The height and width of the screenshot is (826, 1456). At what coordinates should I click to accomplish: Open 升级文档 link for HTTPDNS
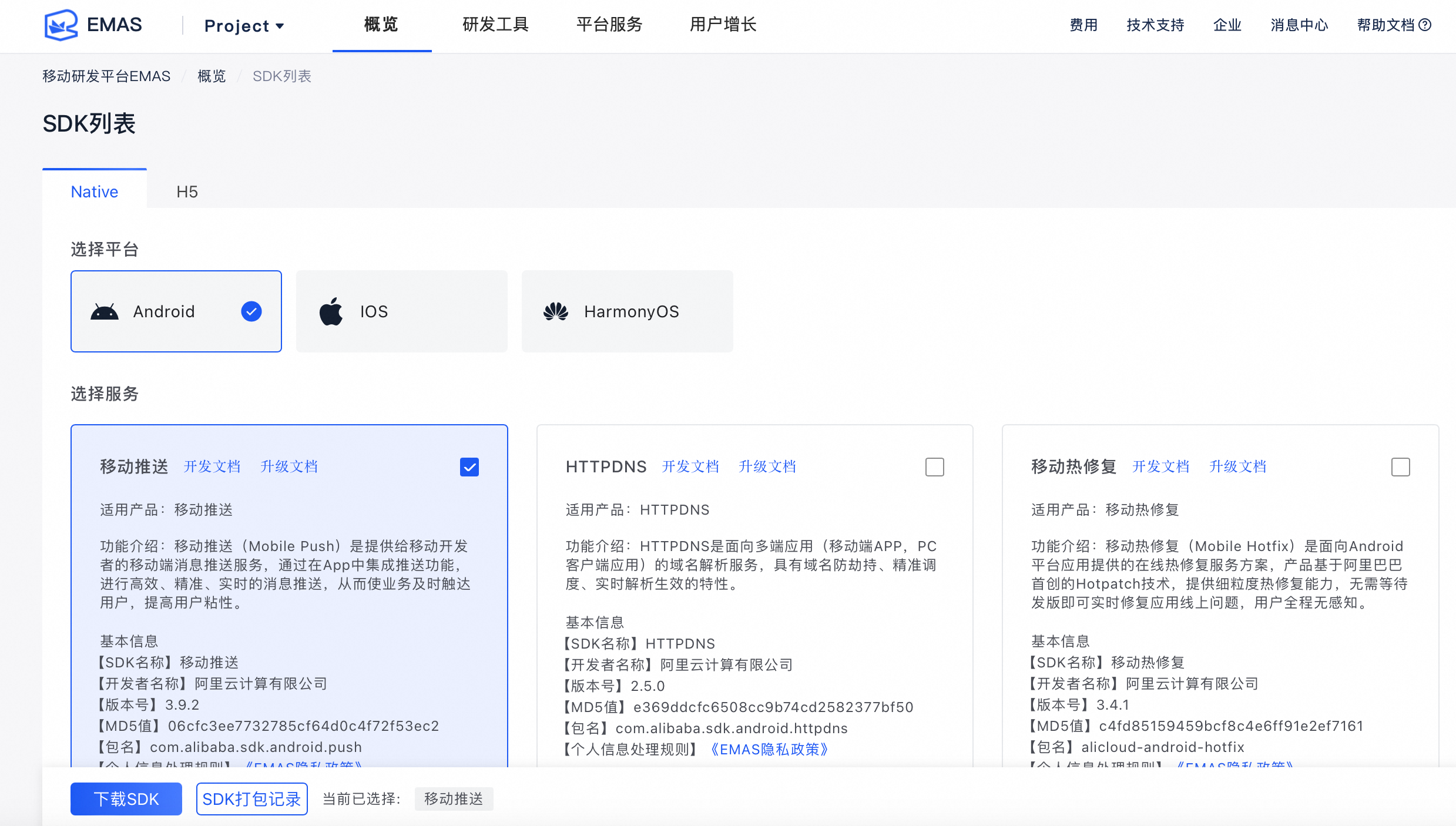767,466
